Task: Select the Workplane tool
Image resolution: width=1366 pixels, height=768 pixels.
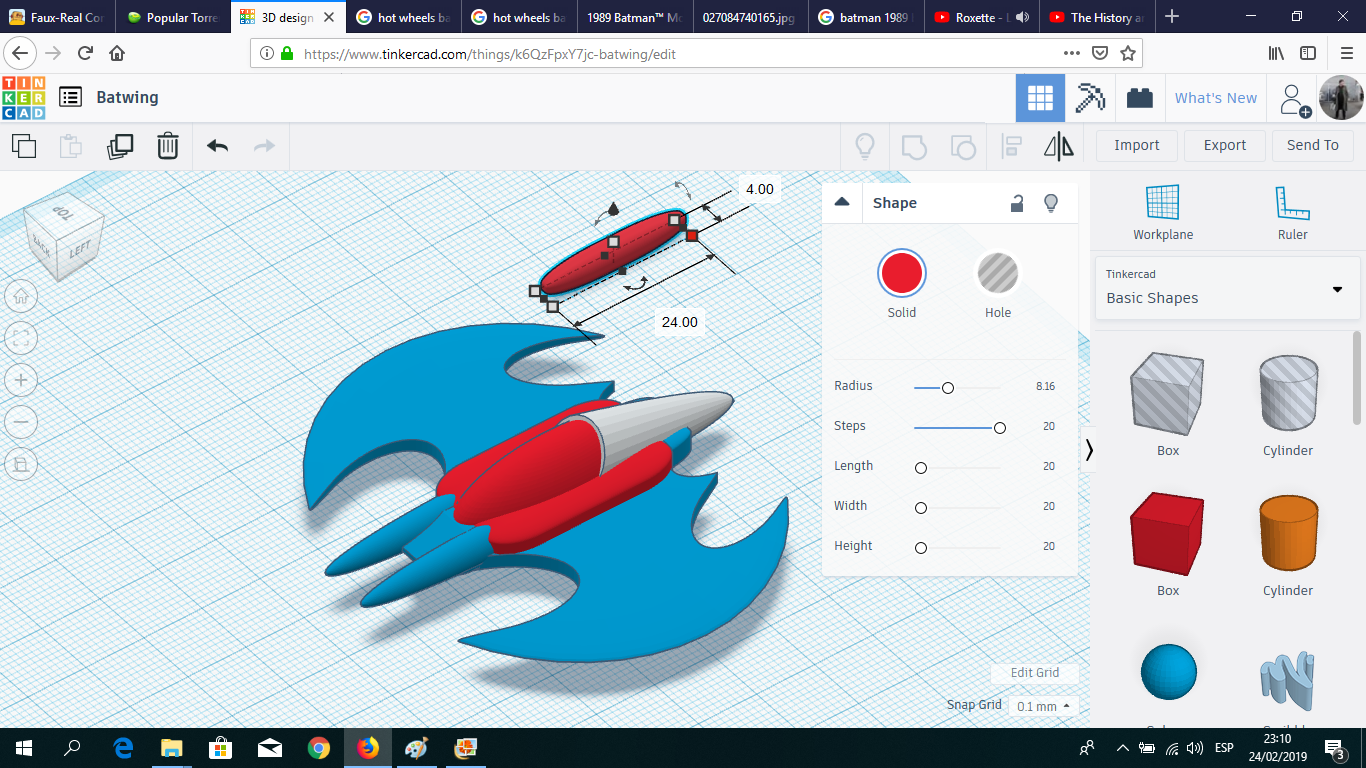Action: click(x=1163, y=213)
